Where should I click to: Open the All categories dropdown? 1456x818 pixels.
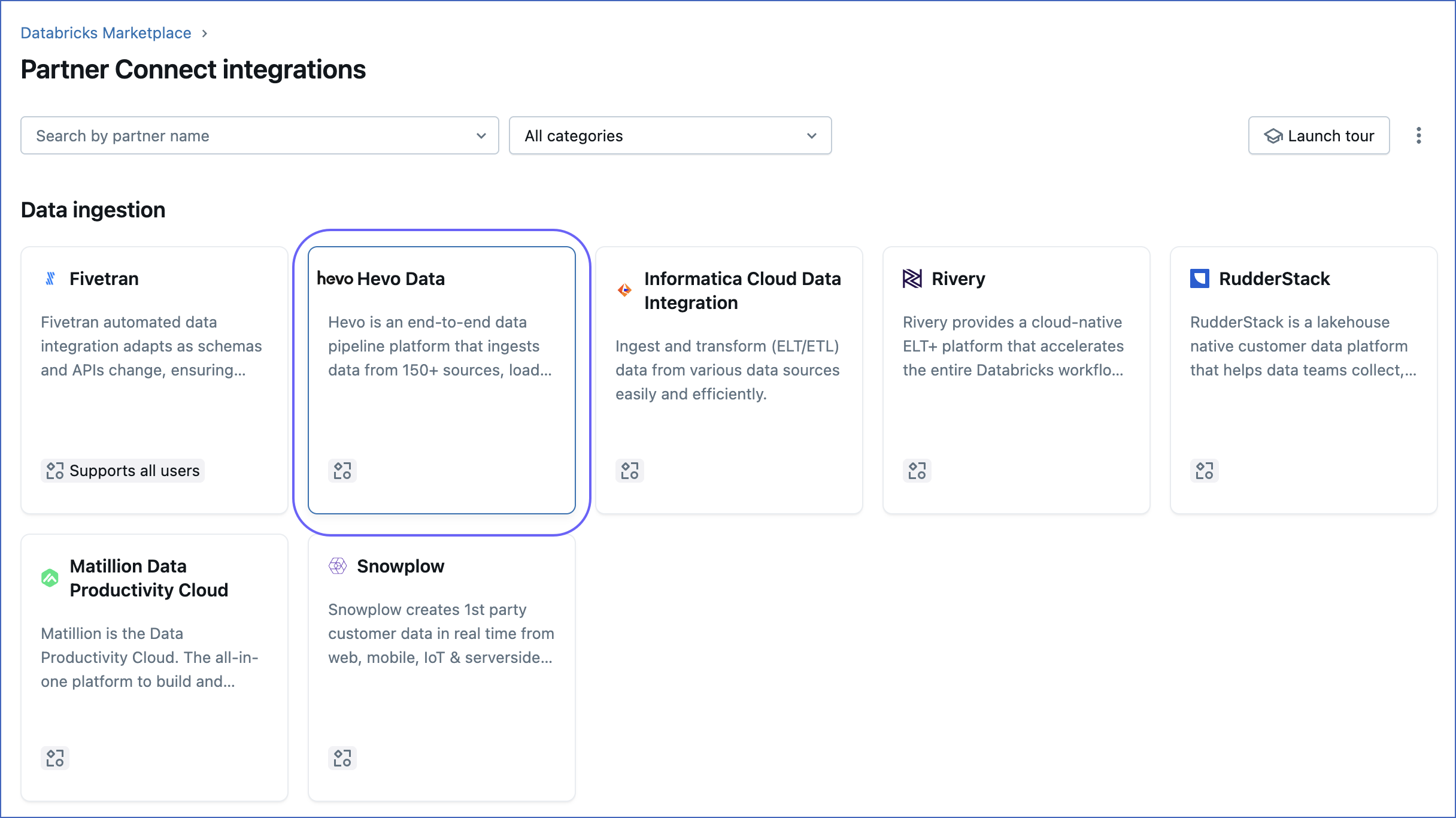(670, 135)
